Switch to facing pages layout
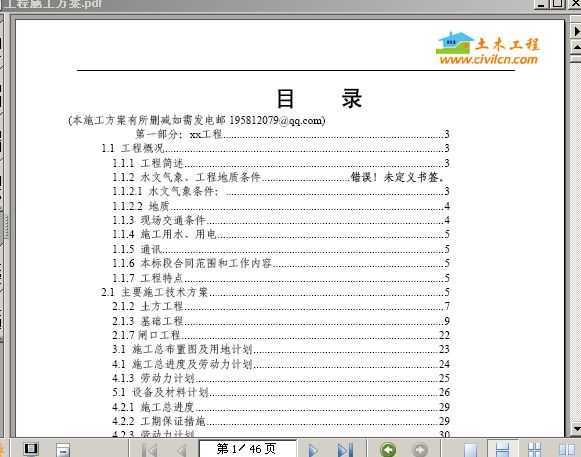 click(567, 450)
